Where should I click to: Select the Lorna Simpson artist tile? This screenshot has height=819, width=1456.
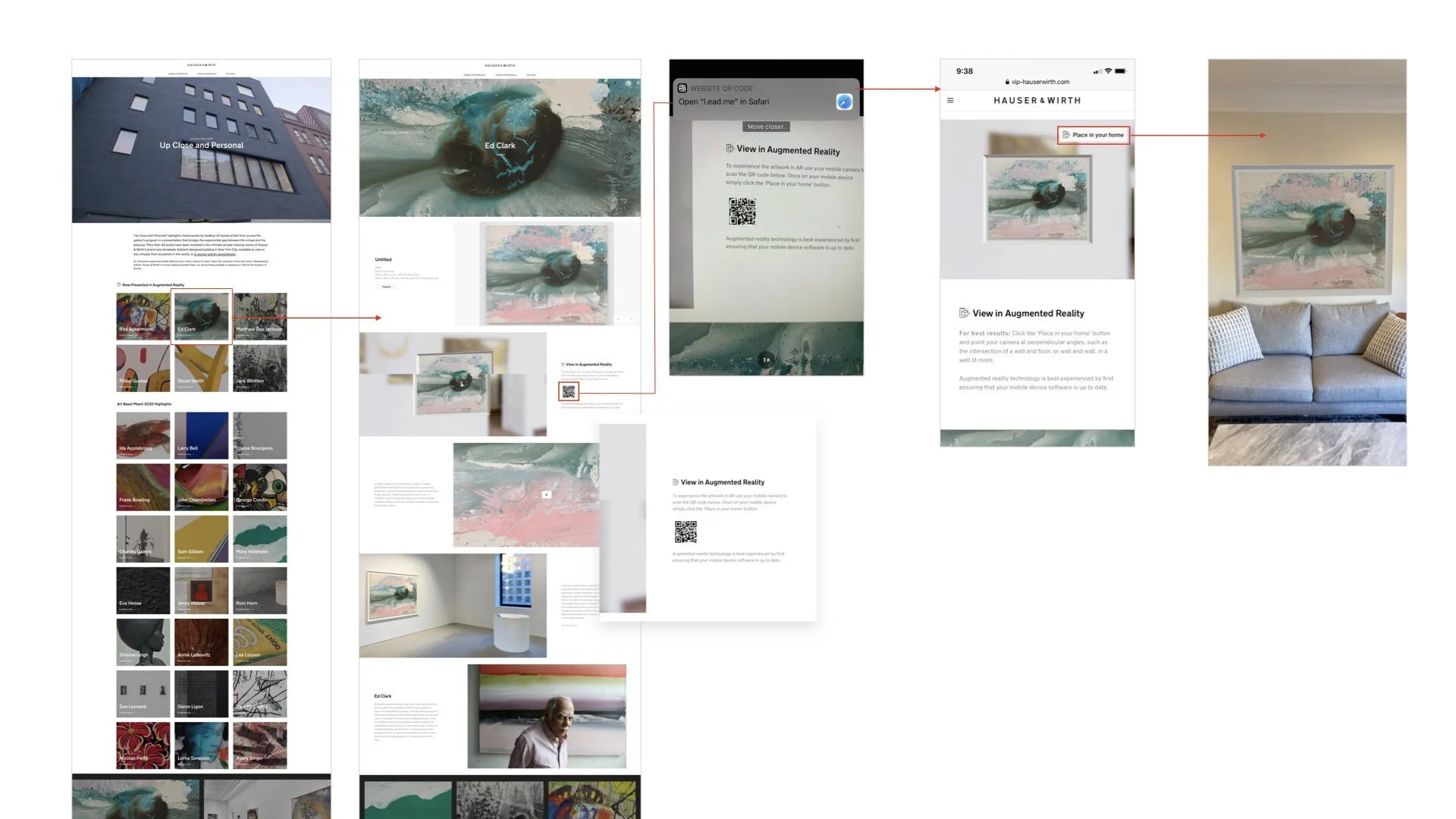[x=201, y=745]
